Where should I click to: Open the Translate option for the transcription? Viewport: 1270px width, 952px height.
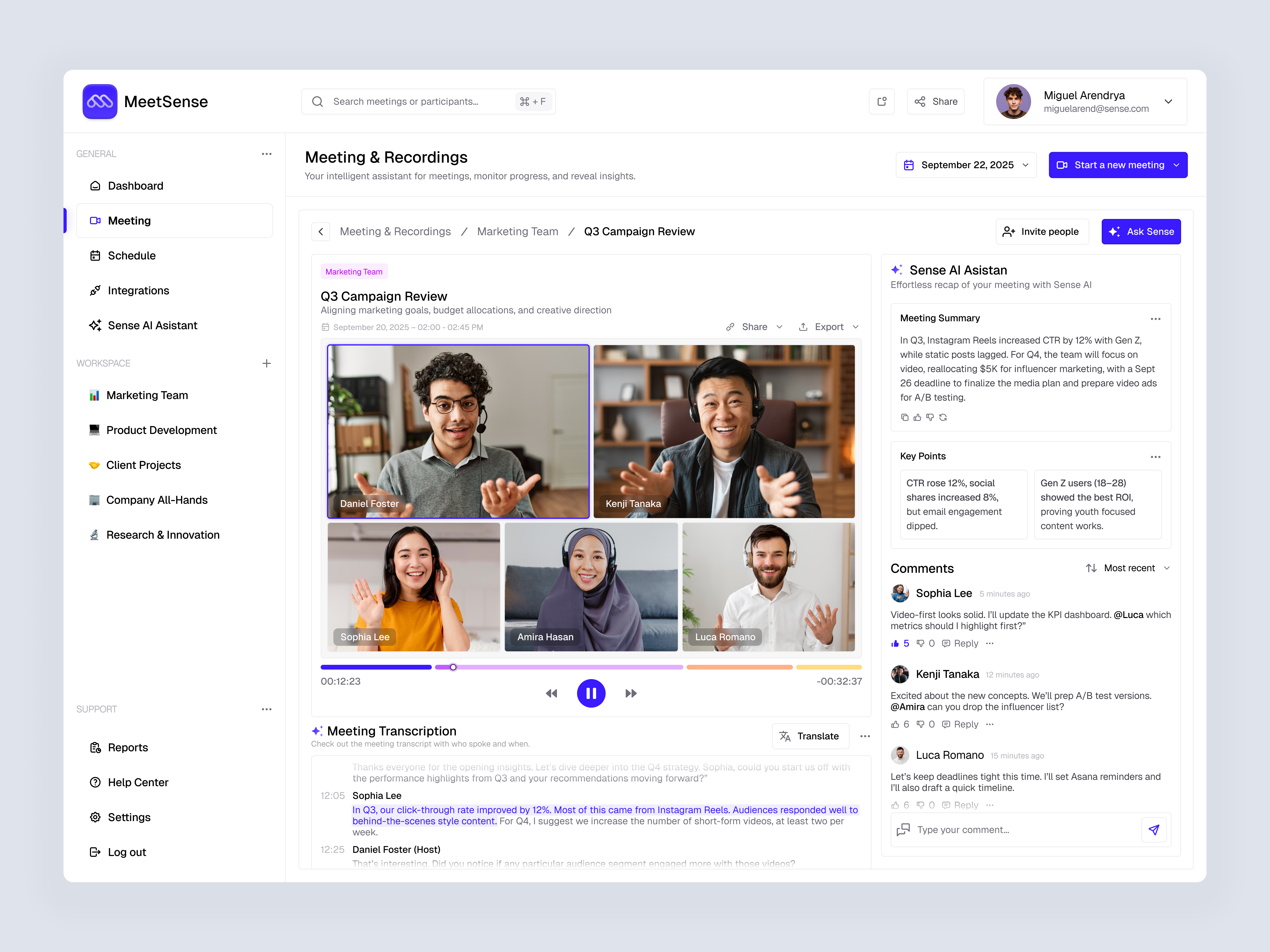click(x=810, y=736)
